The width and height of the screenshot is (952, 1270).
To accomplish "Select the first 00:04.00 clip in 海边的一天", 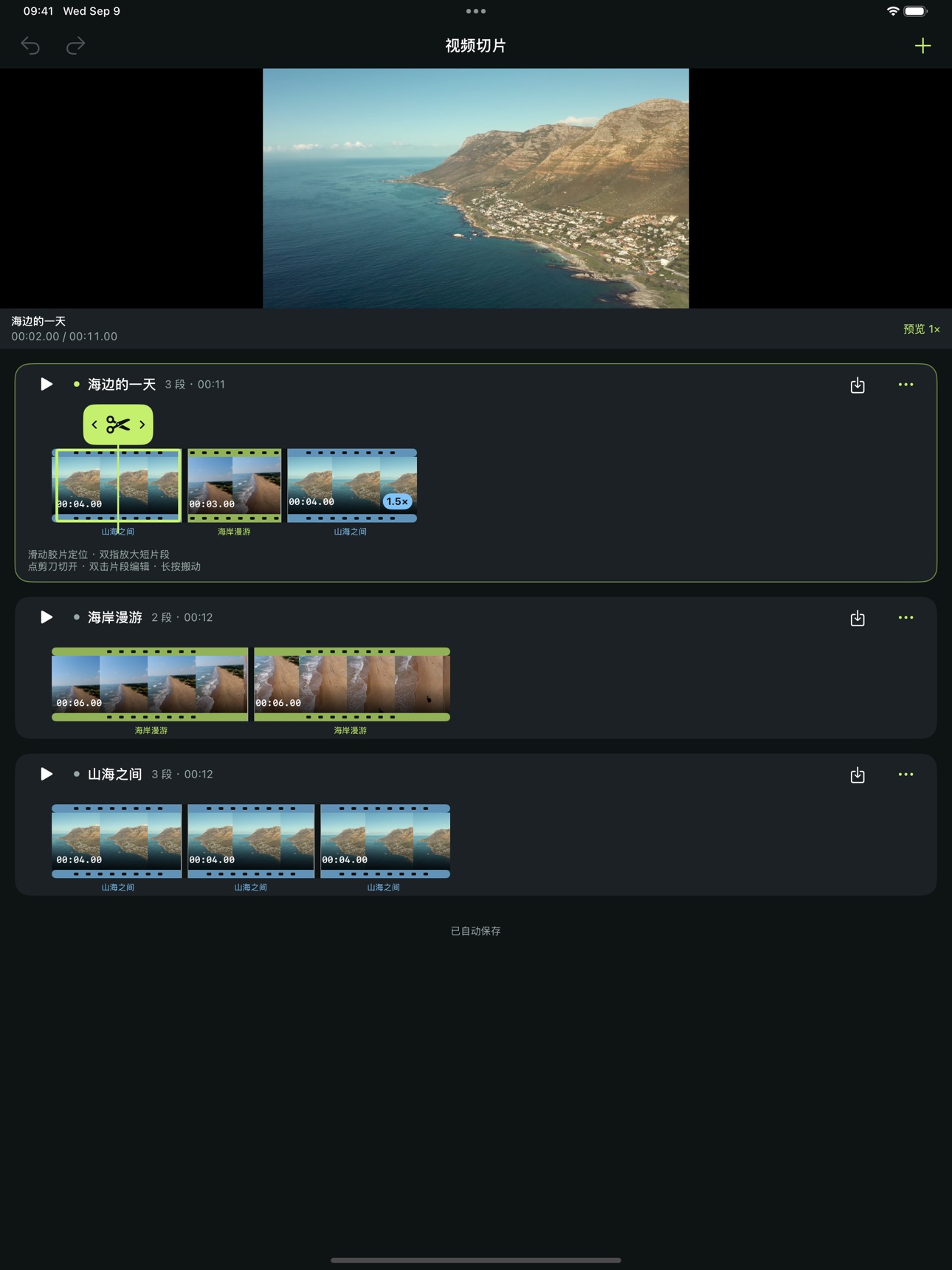I will 117,485.
